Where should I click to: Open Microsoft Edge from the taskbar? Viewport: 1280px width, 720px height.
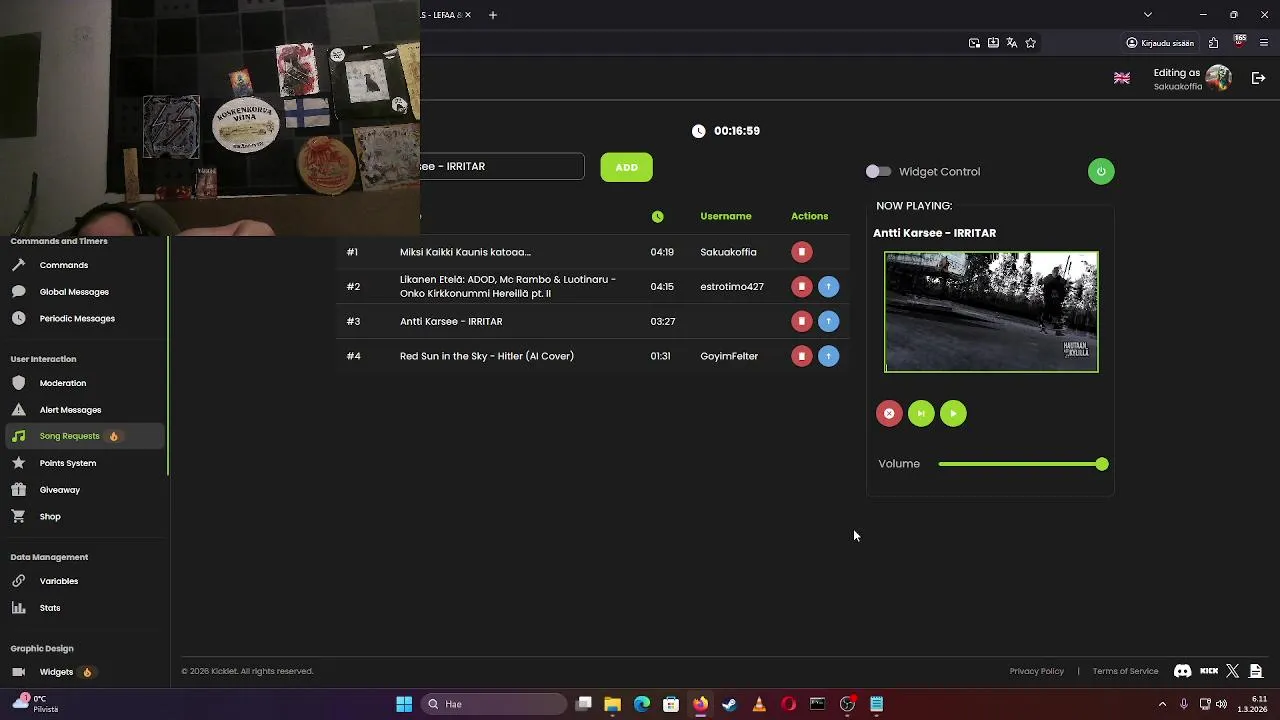[x=641, y=704]
